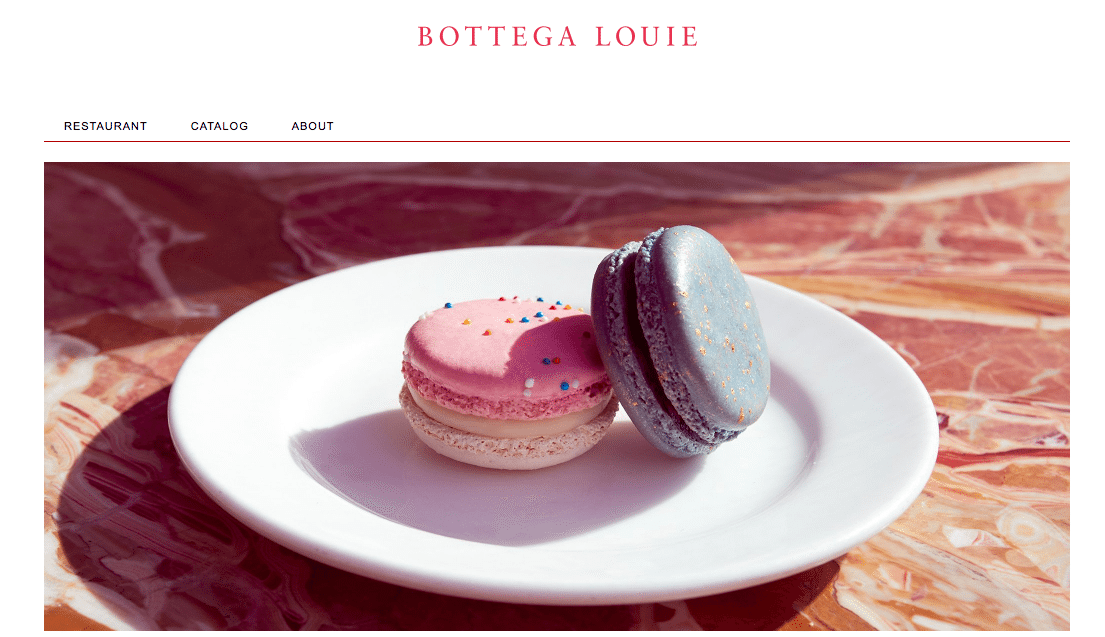Click the word BOTTEGA in the header
Screen dimensions: 1105x637
[x=498, y=37]
